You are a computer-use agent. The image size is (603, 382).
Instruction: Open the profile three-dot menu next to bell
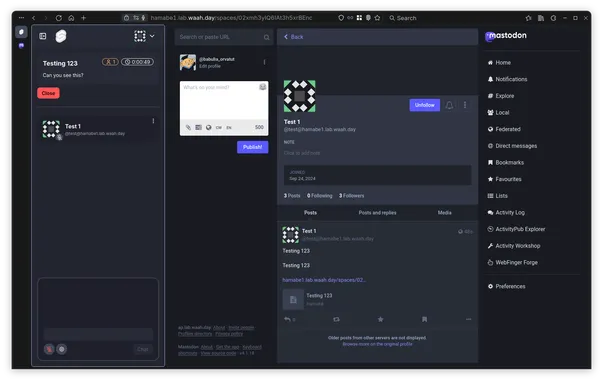pyautogui.click(x=465, y=105)
